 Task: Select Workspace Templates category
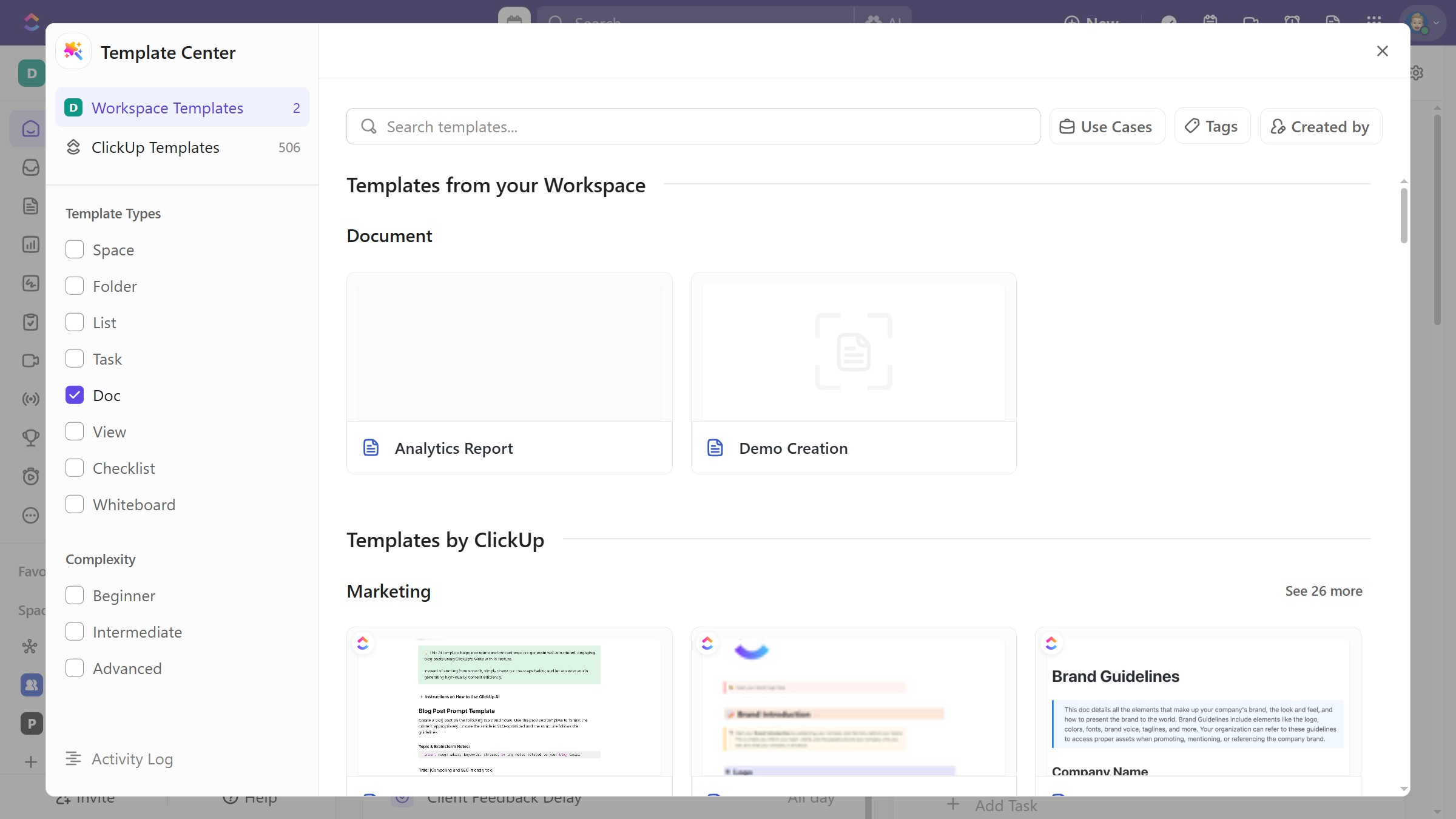182,108
